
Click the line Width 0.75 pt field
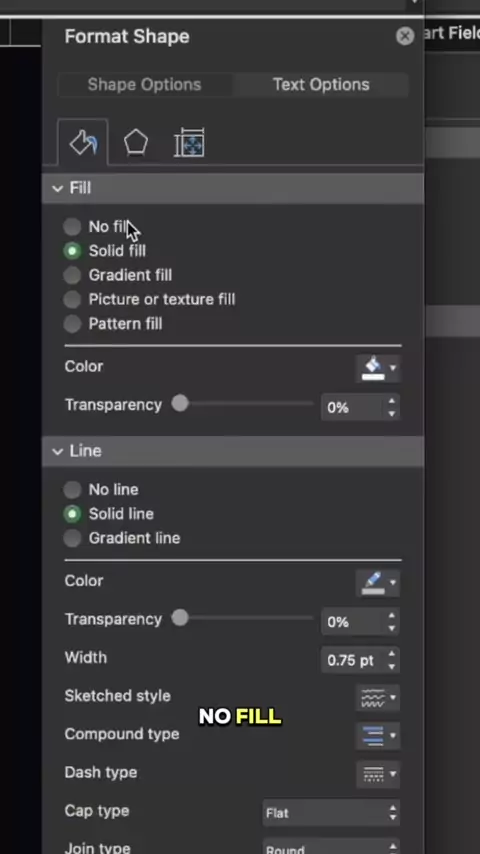click(360, 660)
